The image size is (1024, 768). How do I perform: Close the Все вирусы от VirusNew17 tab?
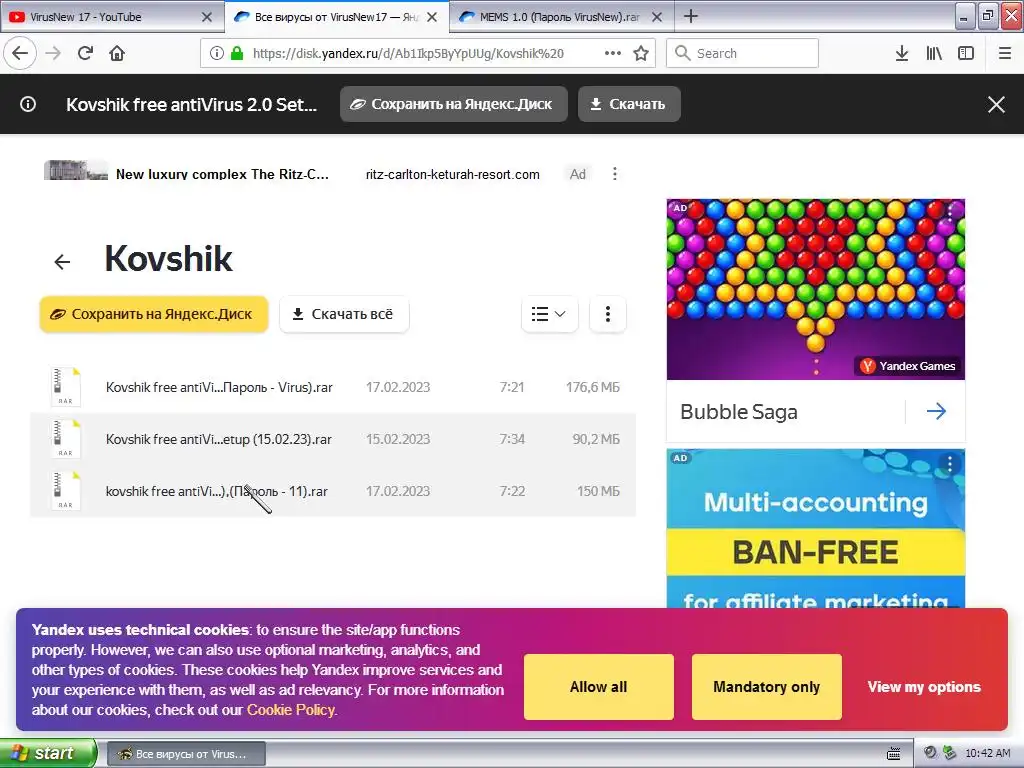(432, 17)
